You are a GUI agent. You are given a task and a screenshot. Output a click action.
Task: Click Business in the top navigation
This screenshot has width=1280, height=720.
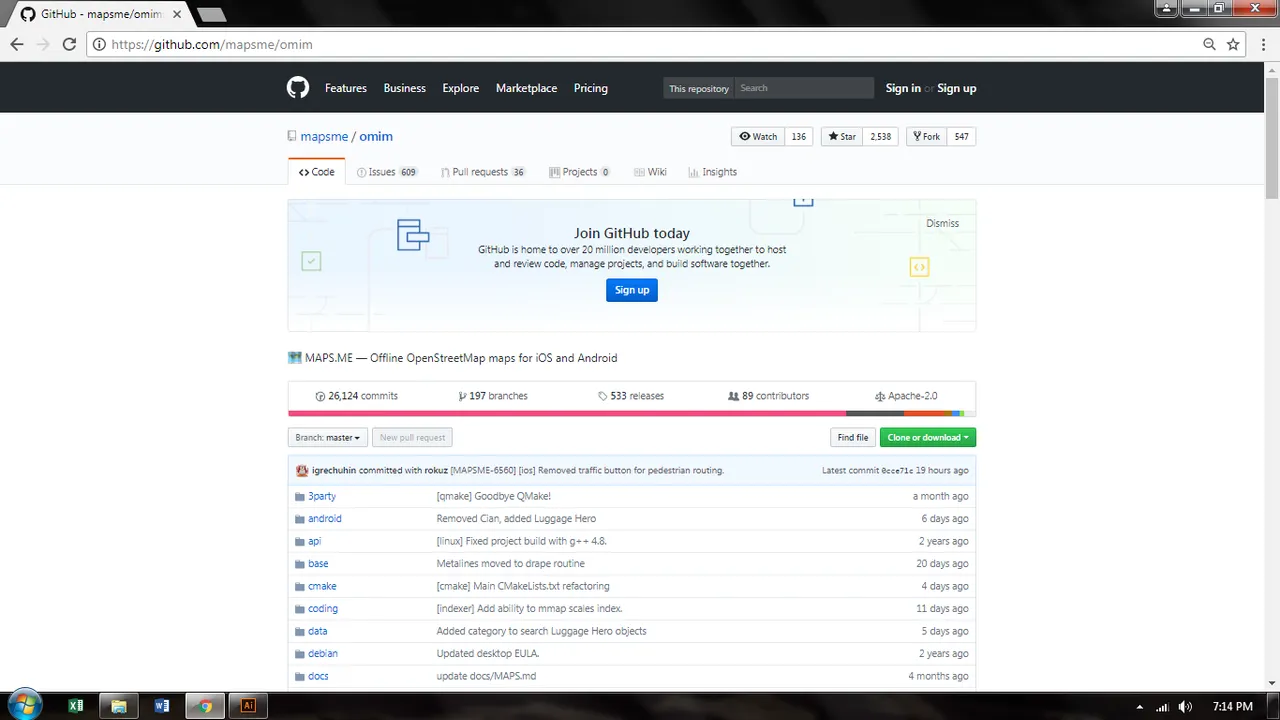[405, 88]
